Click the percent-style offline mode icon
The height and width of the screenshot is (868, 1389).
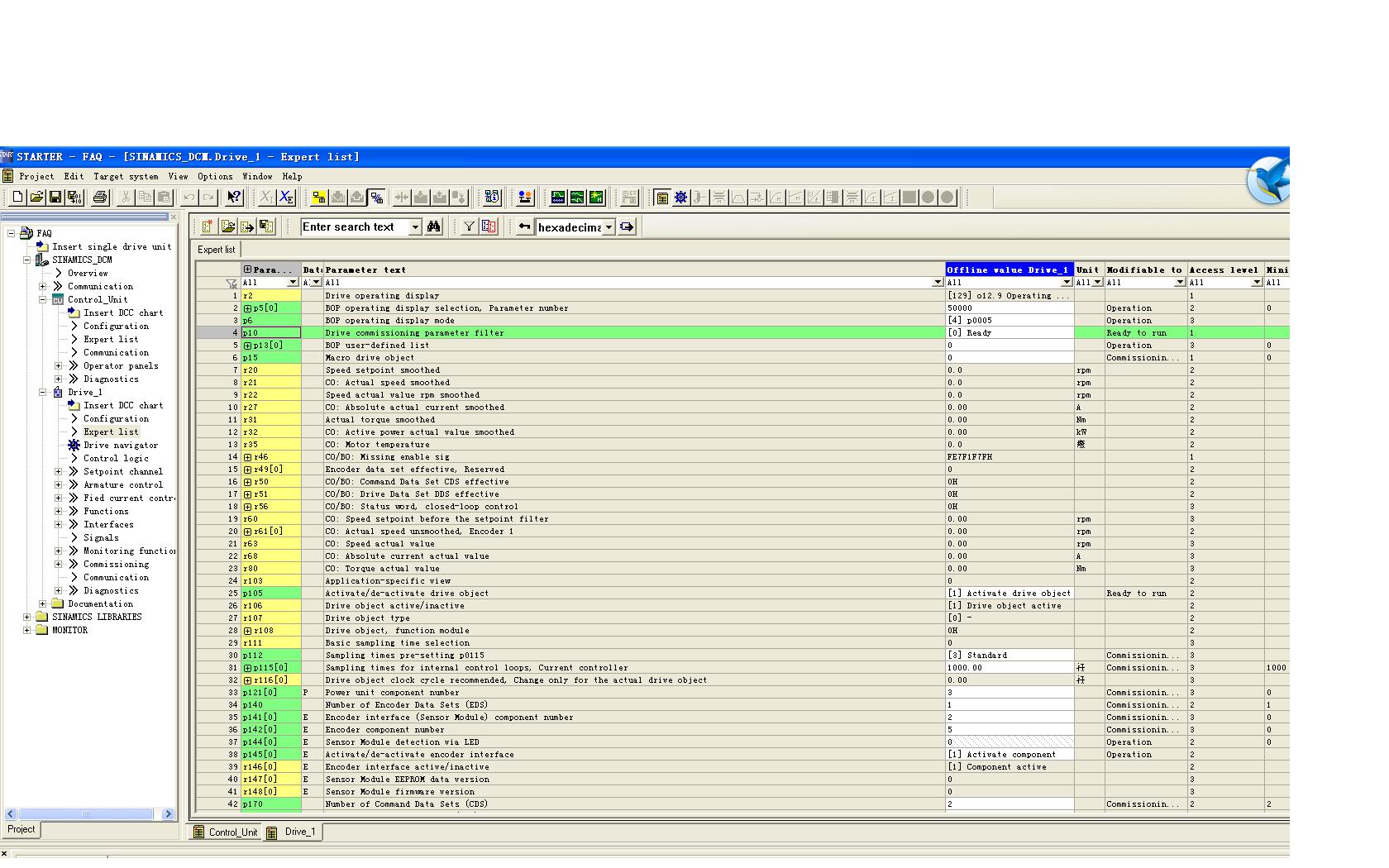tap(376, 198)
